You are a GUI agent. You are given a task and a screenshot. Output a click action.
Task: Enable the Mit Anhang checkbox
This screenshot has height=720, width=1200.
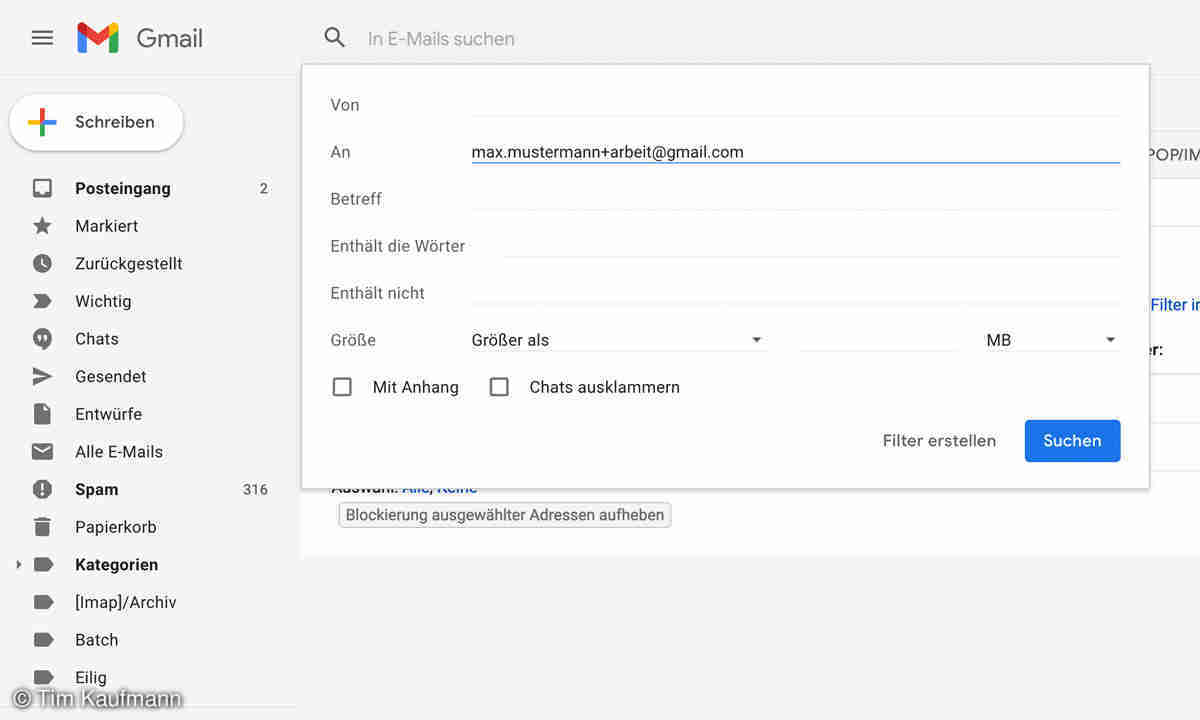tap(342, 387)
